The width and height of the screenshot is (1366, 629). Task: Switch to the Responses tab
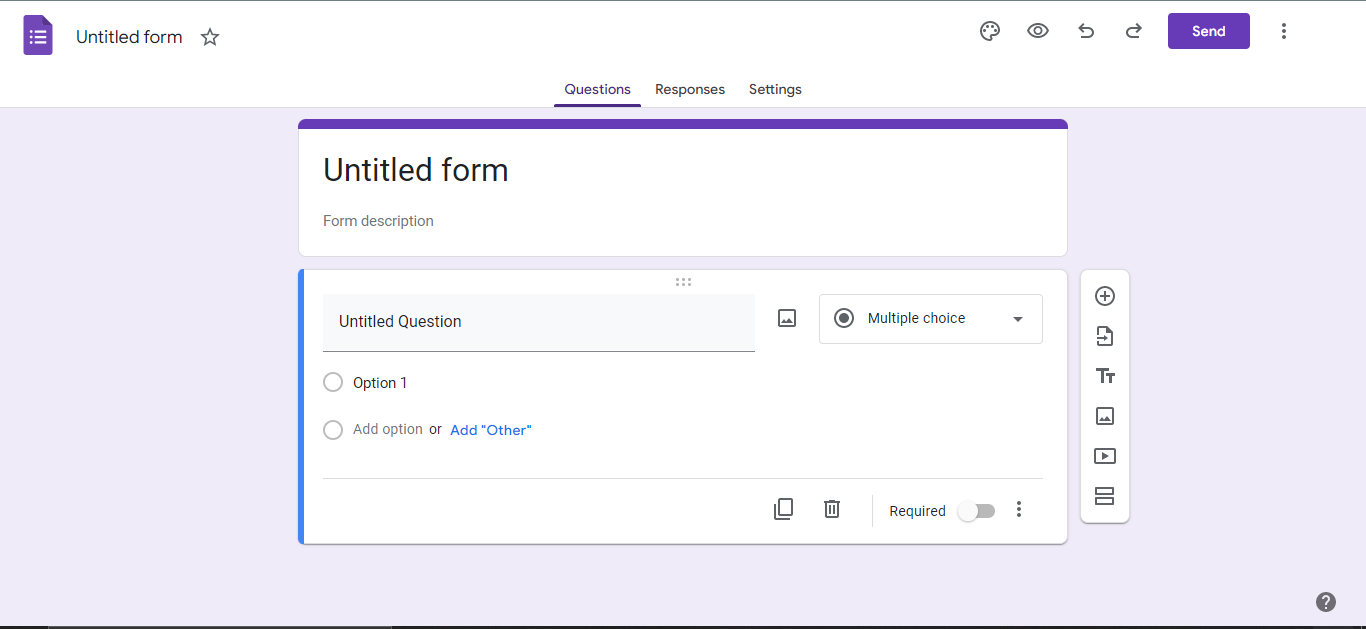[690, 89]
